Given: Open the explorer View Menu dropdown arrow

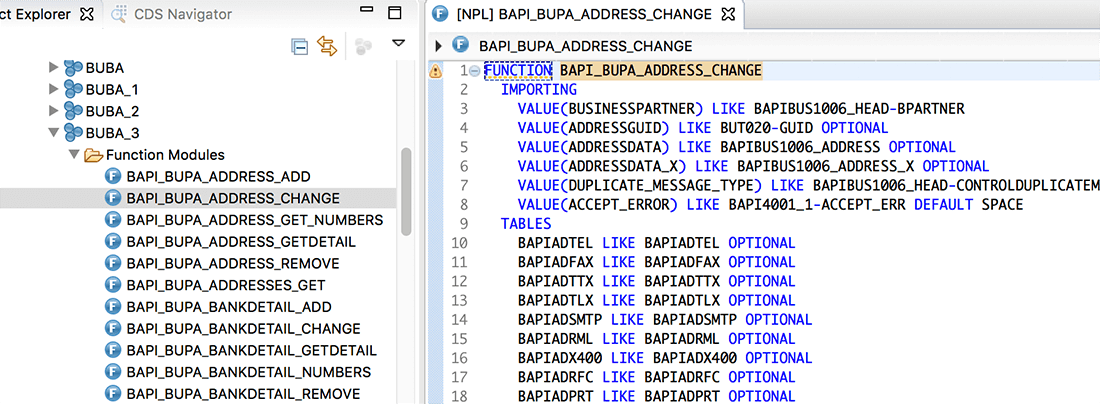Looking at the screenshot, I should coord(398,43).
